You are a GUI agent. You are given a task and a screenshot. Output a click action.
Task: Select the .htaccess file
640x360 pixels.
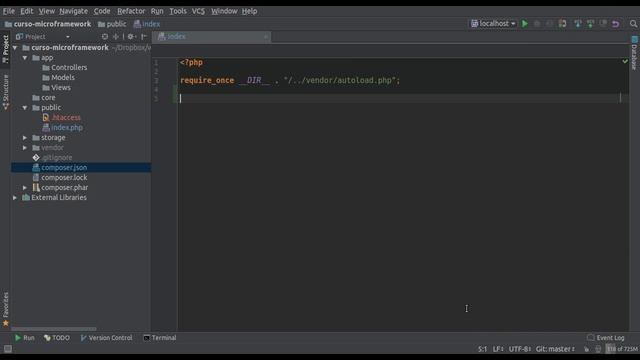[62, 118]
